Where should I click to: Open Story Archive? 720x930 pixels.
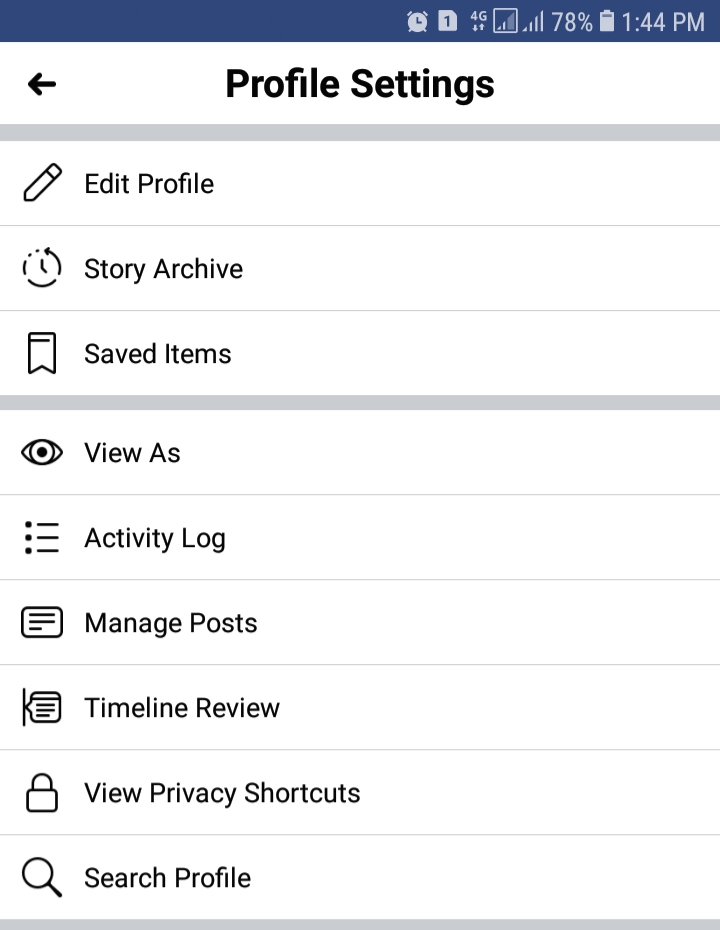[163, 269]
